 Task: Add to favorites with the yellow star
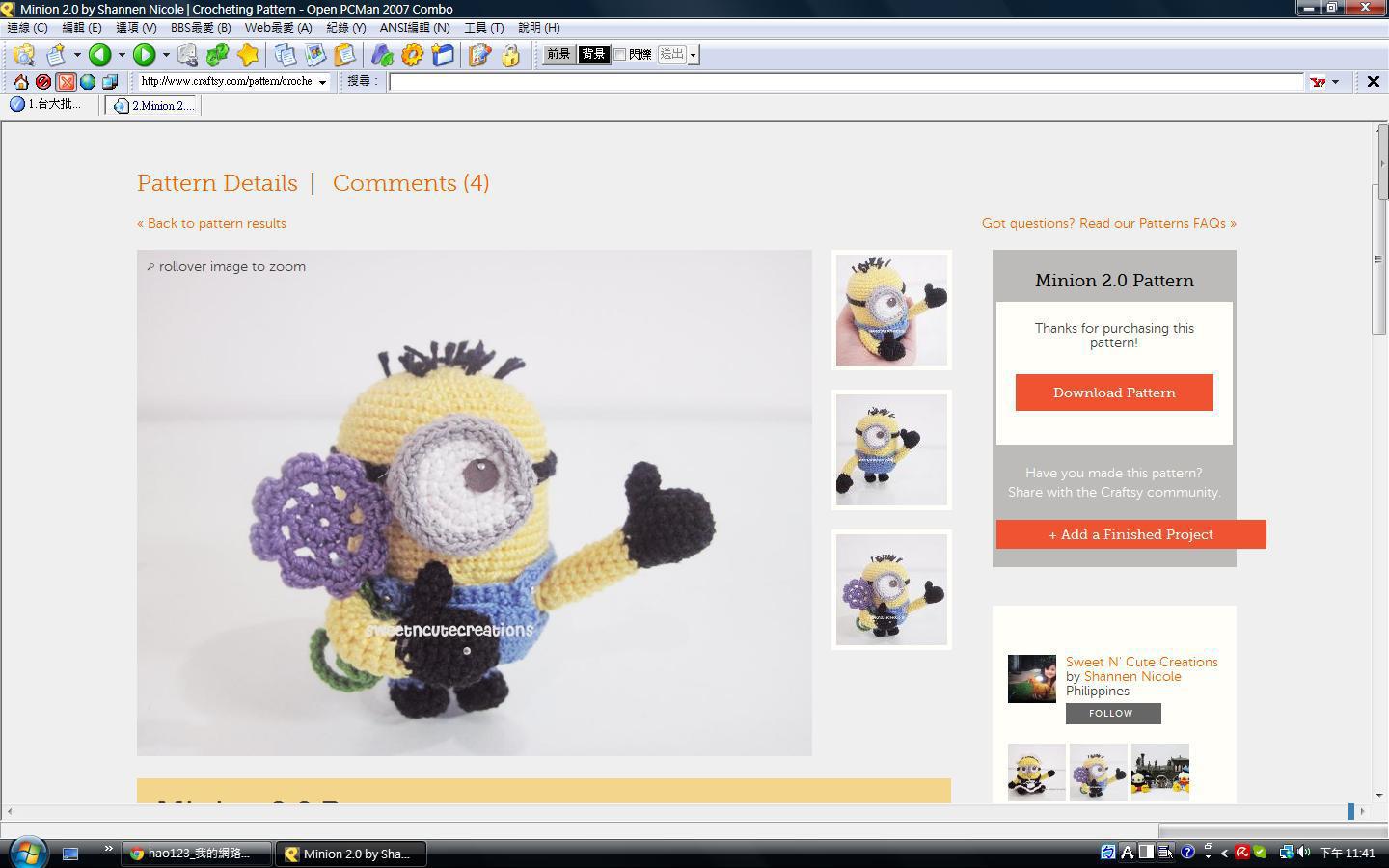click(248, 55)
